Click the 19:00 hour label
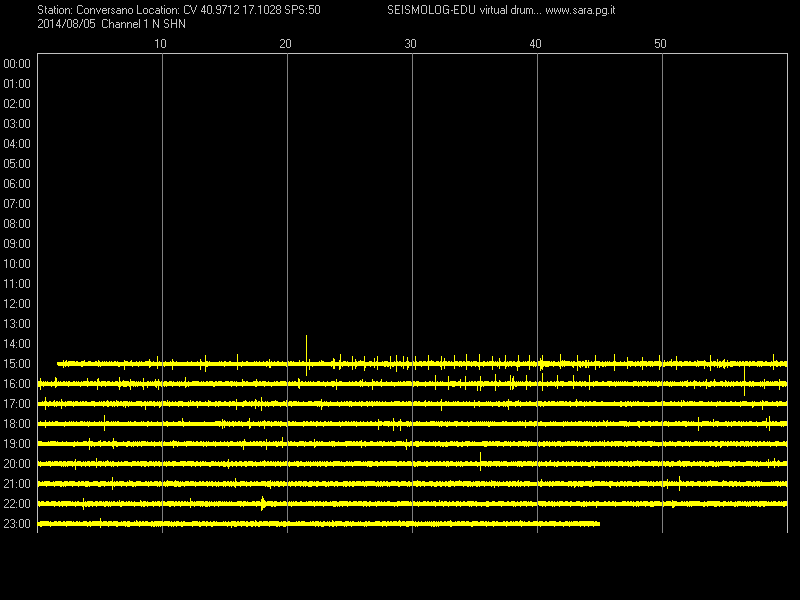Viewport: 800px width, 600px height. (17, 444)
